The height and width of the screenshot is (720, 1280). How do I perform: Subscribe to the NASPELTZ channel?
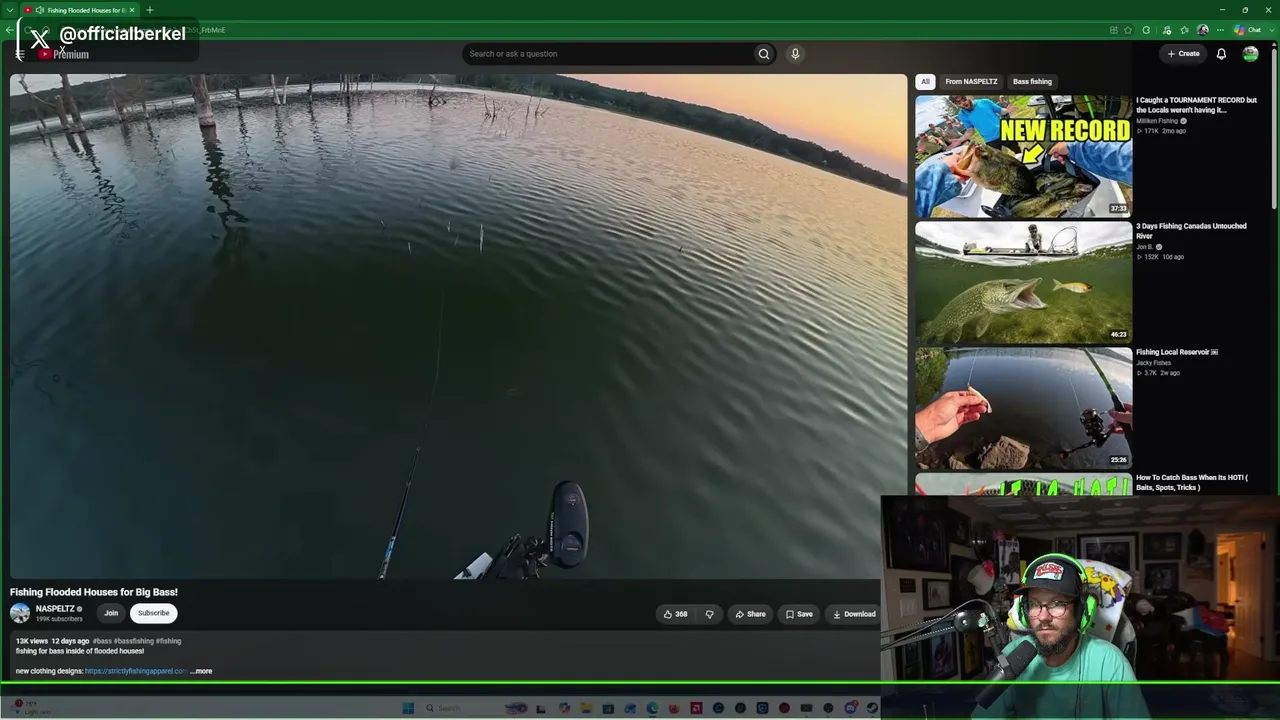(153, 613)
